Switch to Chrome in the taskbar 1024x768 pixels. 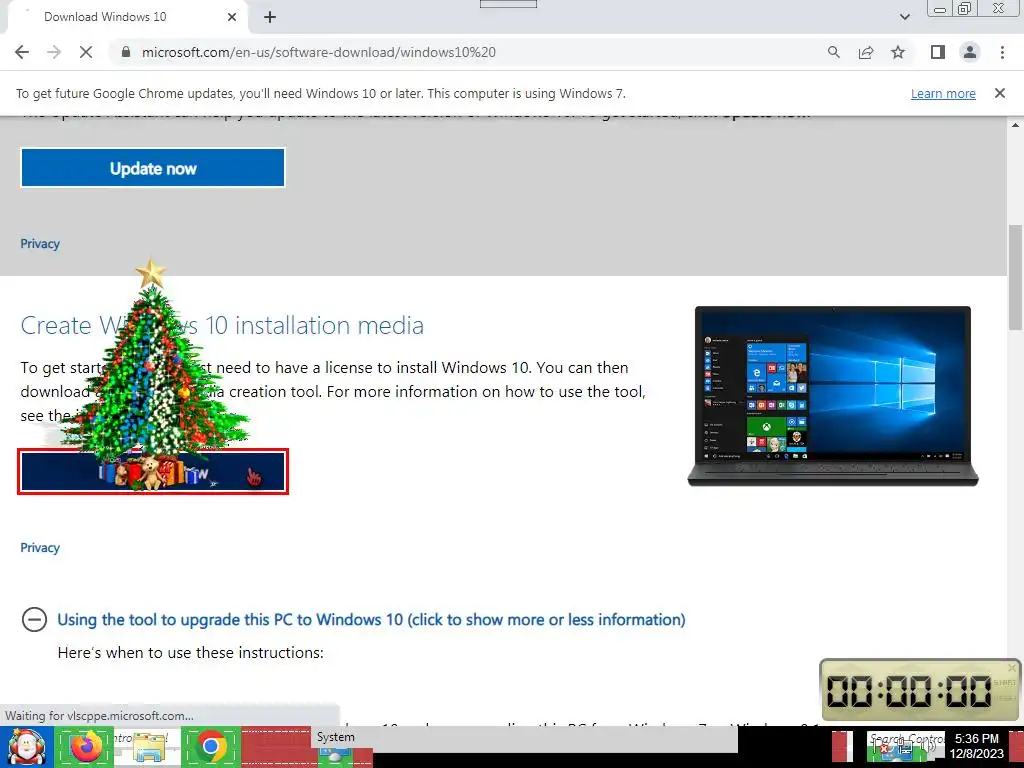(x=211, y=747)
